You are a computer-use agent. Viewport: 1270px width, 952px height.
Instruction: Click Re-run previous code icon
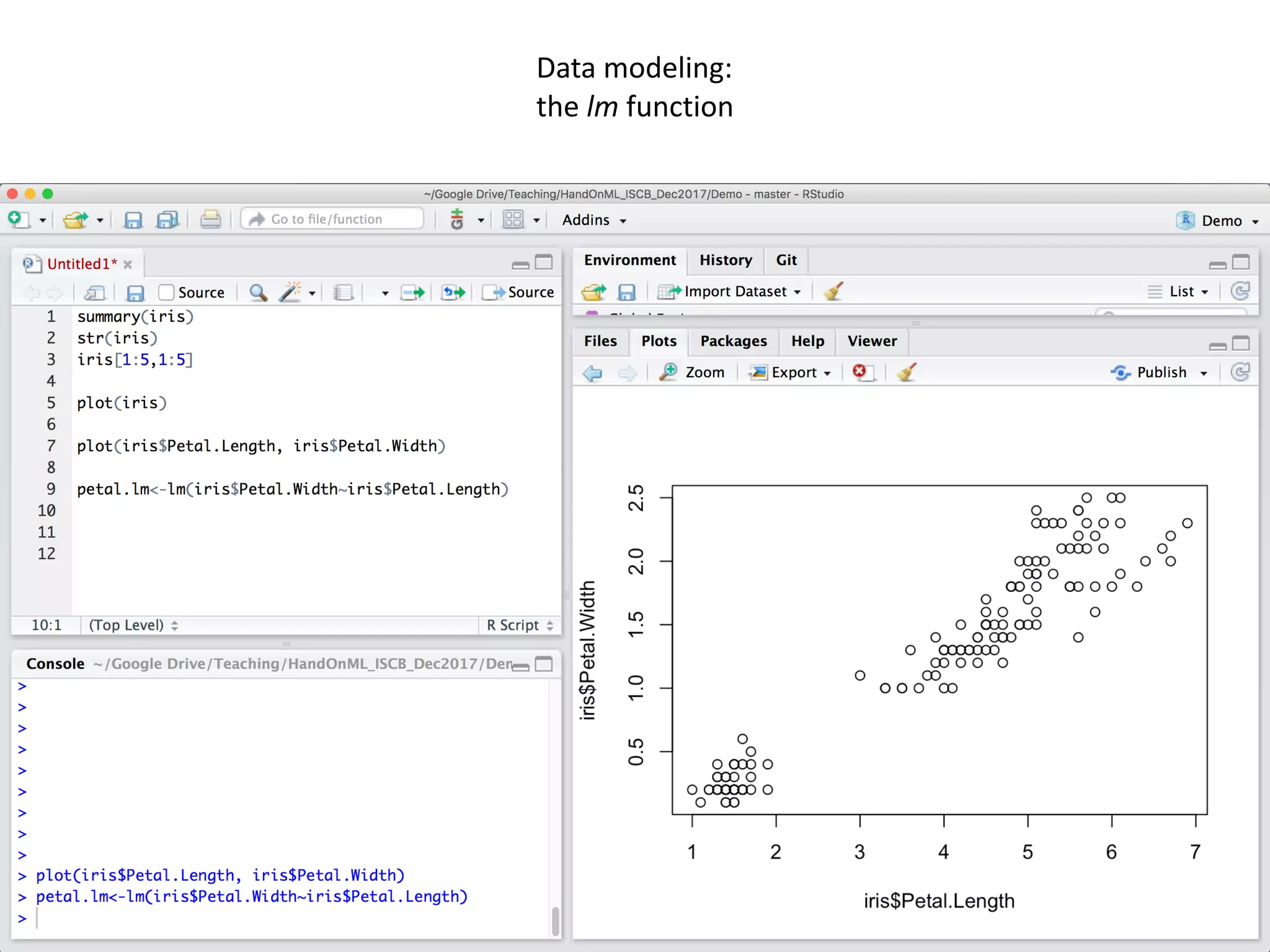click(x=453, y=293)
